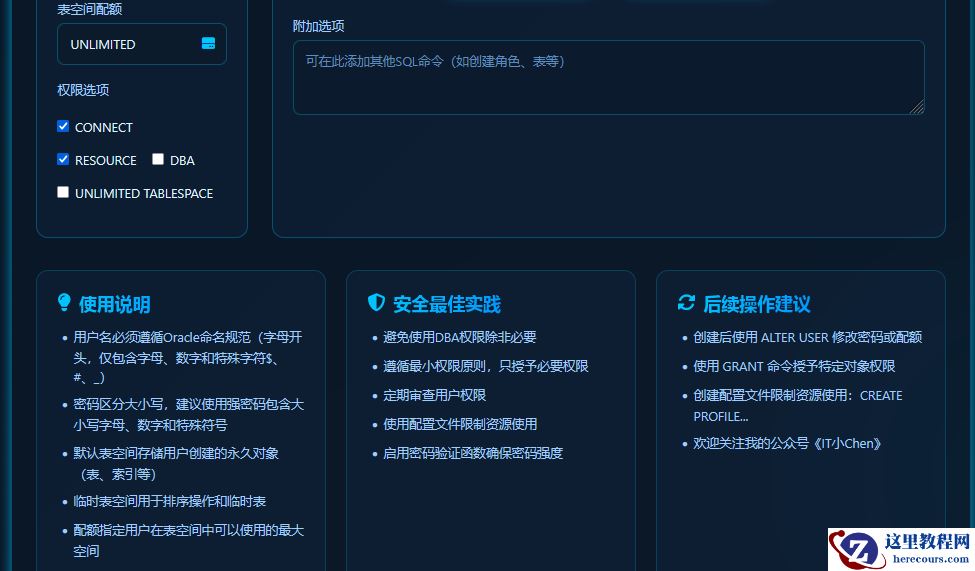The width and height of the screenshot is (975, 571).
Task: Click the RESOURCE label text
Action: [x=106, y=160]
